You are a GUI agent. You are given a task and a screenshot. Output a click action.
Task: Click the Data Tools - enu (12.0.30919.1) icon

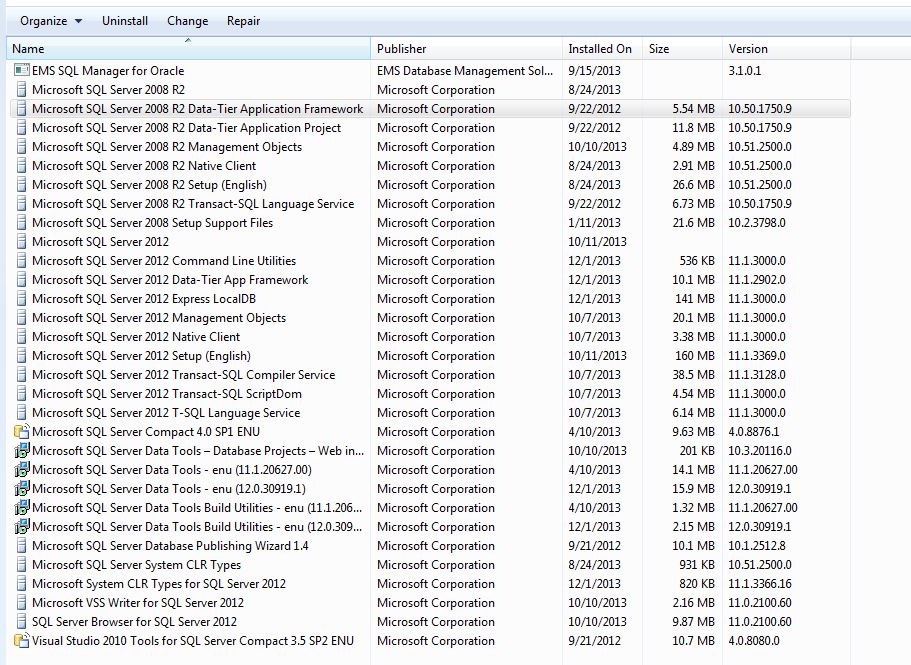pos(21,488)
